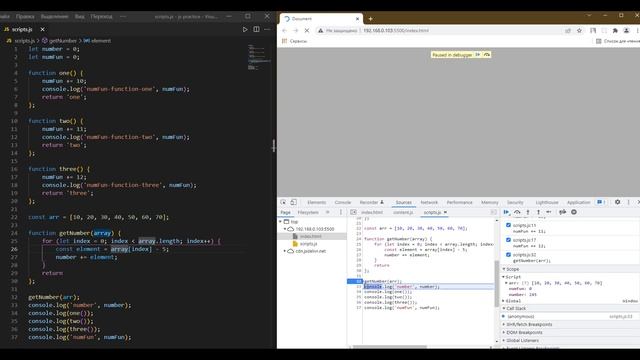Split VS Code editor right
Screen dimensions: 640x360
coord(256,29)
